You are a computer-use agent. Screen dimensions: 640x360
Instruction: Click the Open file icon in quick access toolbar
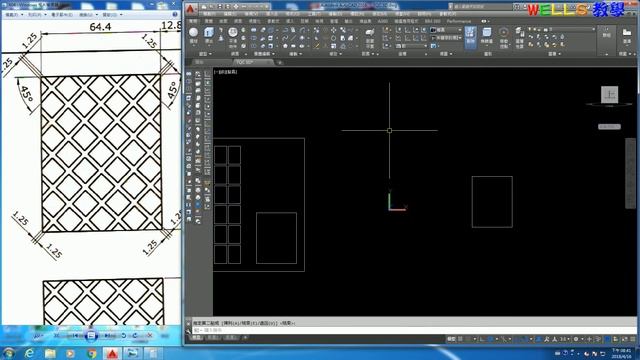(x=211, y=7)
